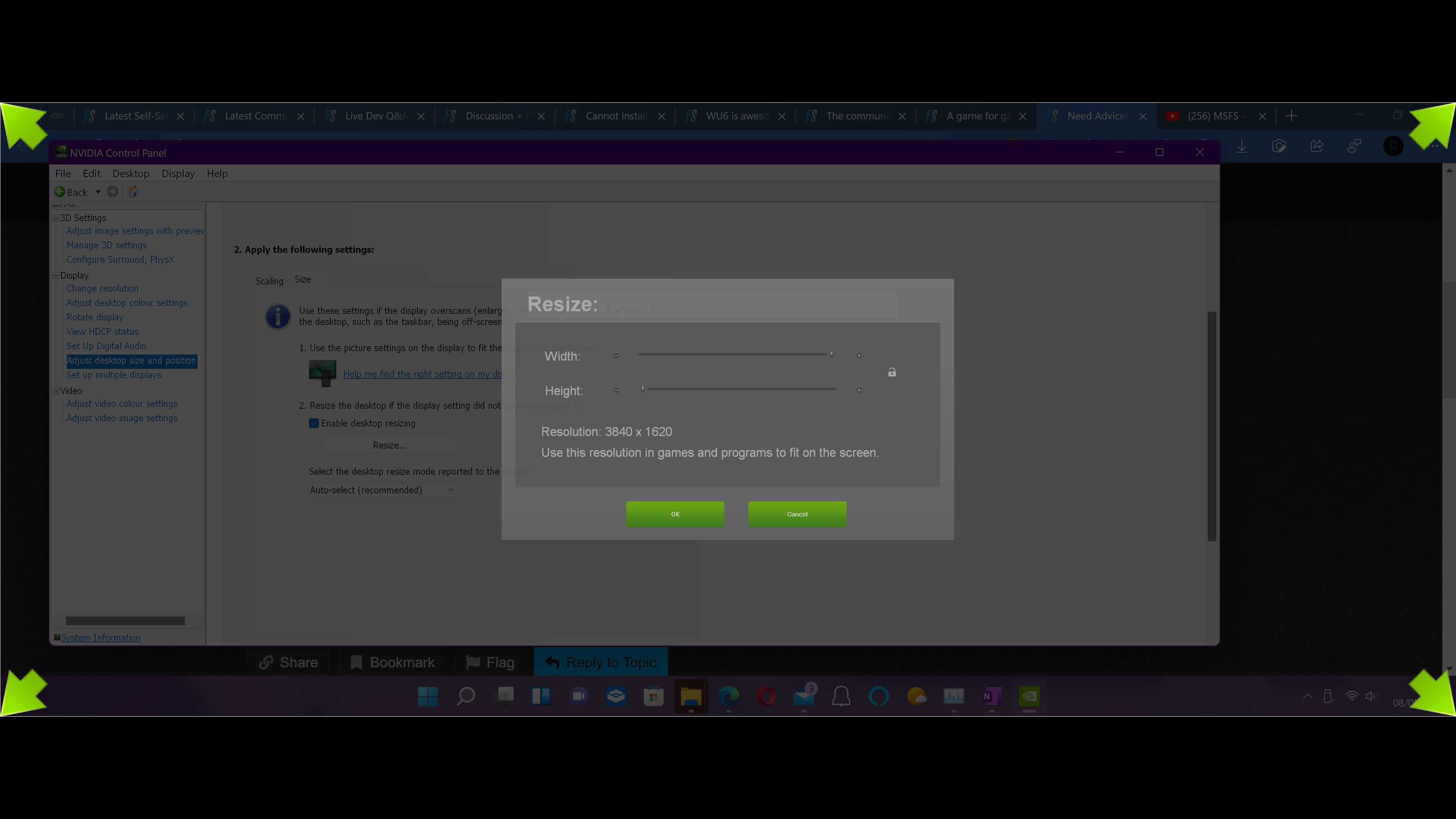This screenshot has width=1456, height=819.
Task: Click the browser downloads arrow icon
Action: coord(1242,146)
